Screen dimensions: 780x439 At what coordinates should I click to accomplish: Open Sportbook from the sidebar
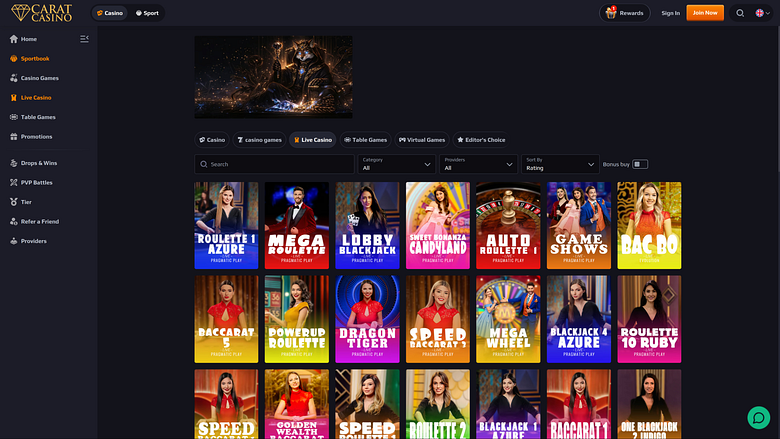[x=35, y=59]
